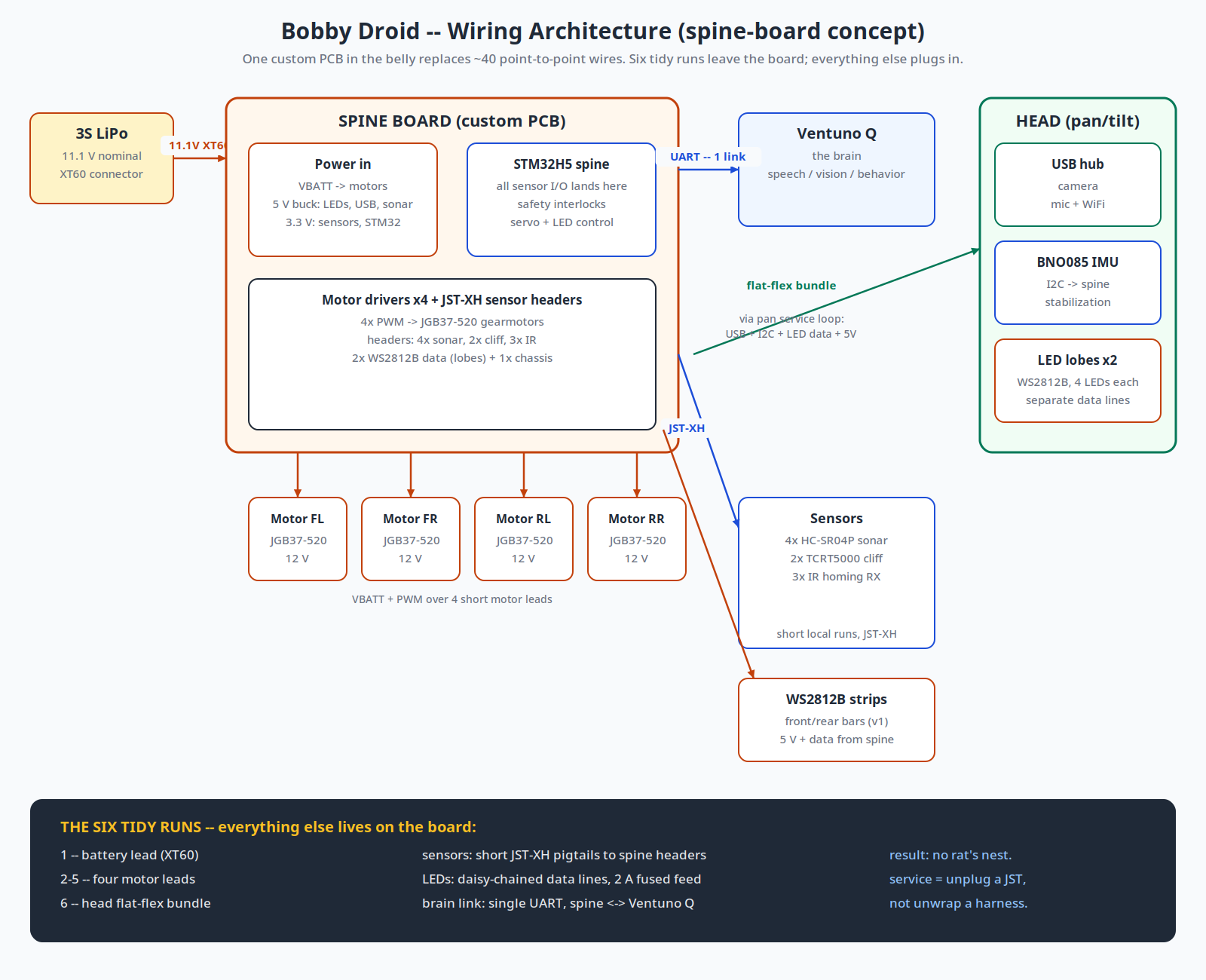Click 'VBATT + PWM over 4 short motor leads'
This screenshot has height=980, width=1206.
(x=452, y=599)
